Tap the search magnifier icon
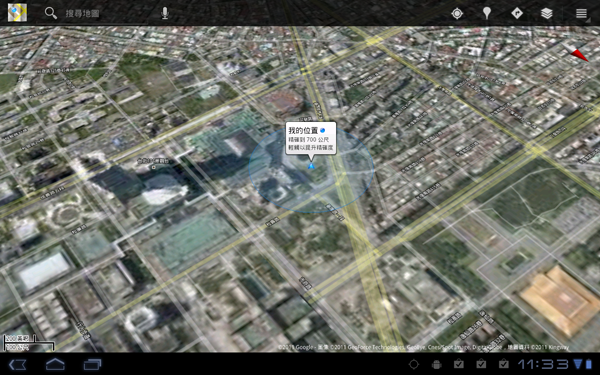The width and height of the screenshot is (600, 375). point(51,13)
